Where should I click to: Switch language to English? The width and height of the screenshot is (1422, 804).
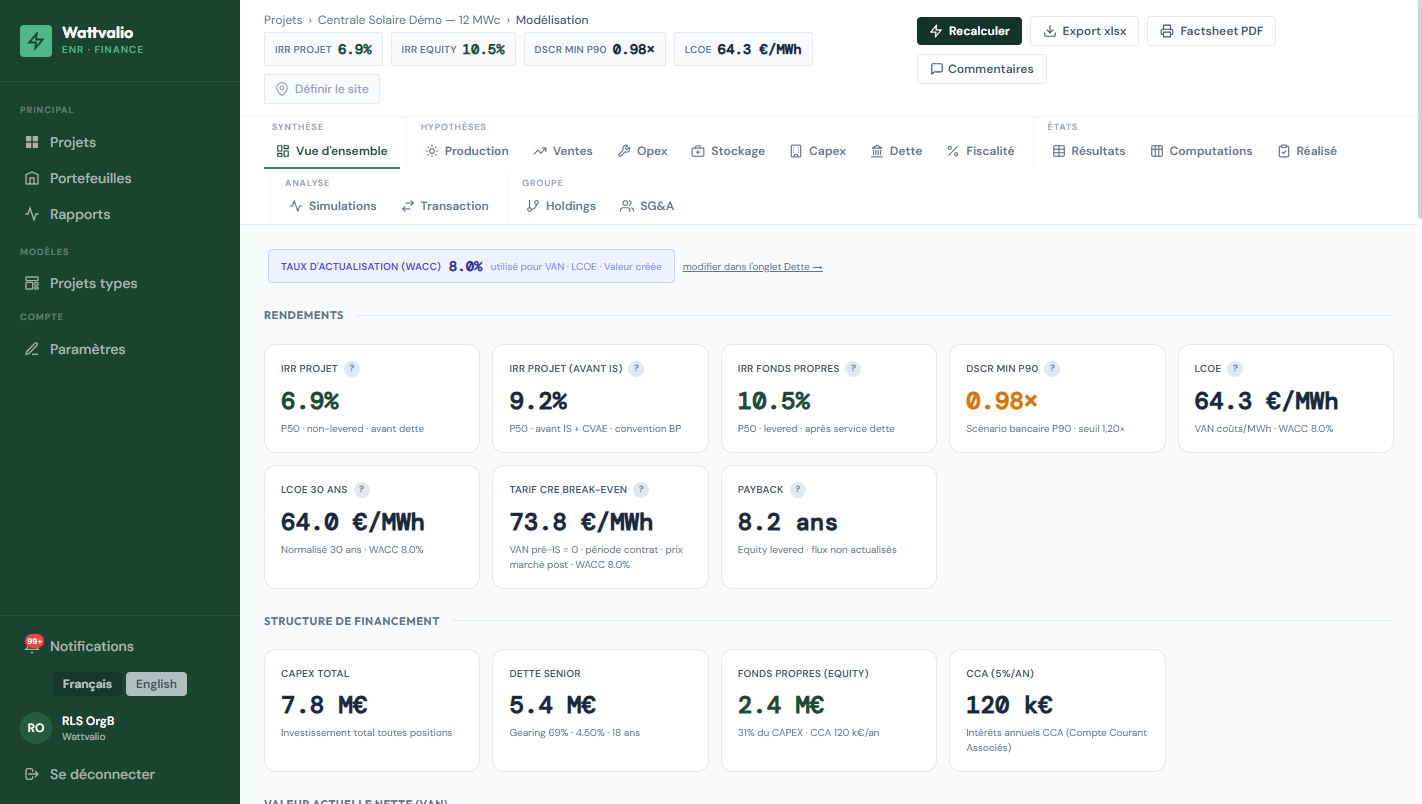tap(156, 684)
